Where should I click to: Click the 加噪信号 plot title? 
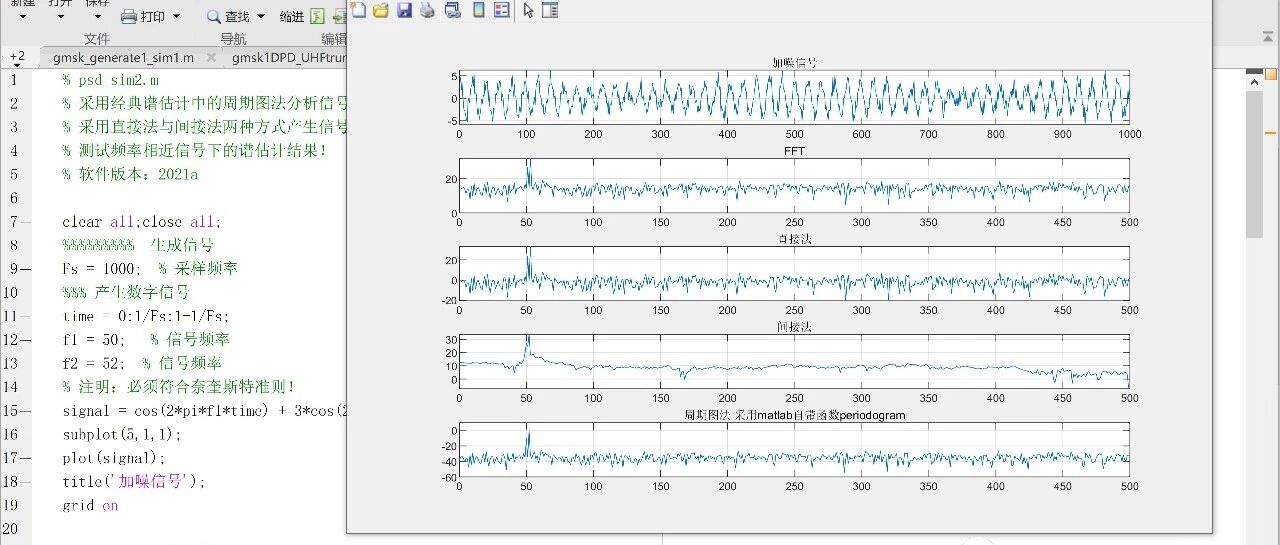tap(793, 63)
